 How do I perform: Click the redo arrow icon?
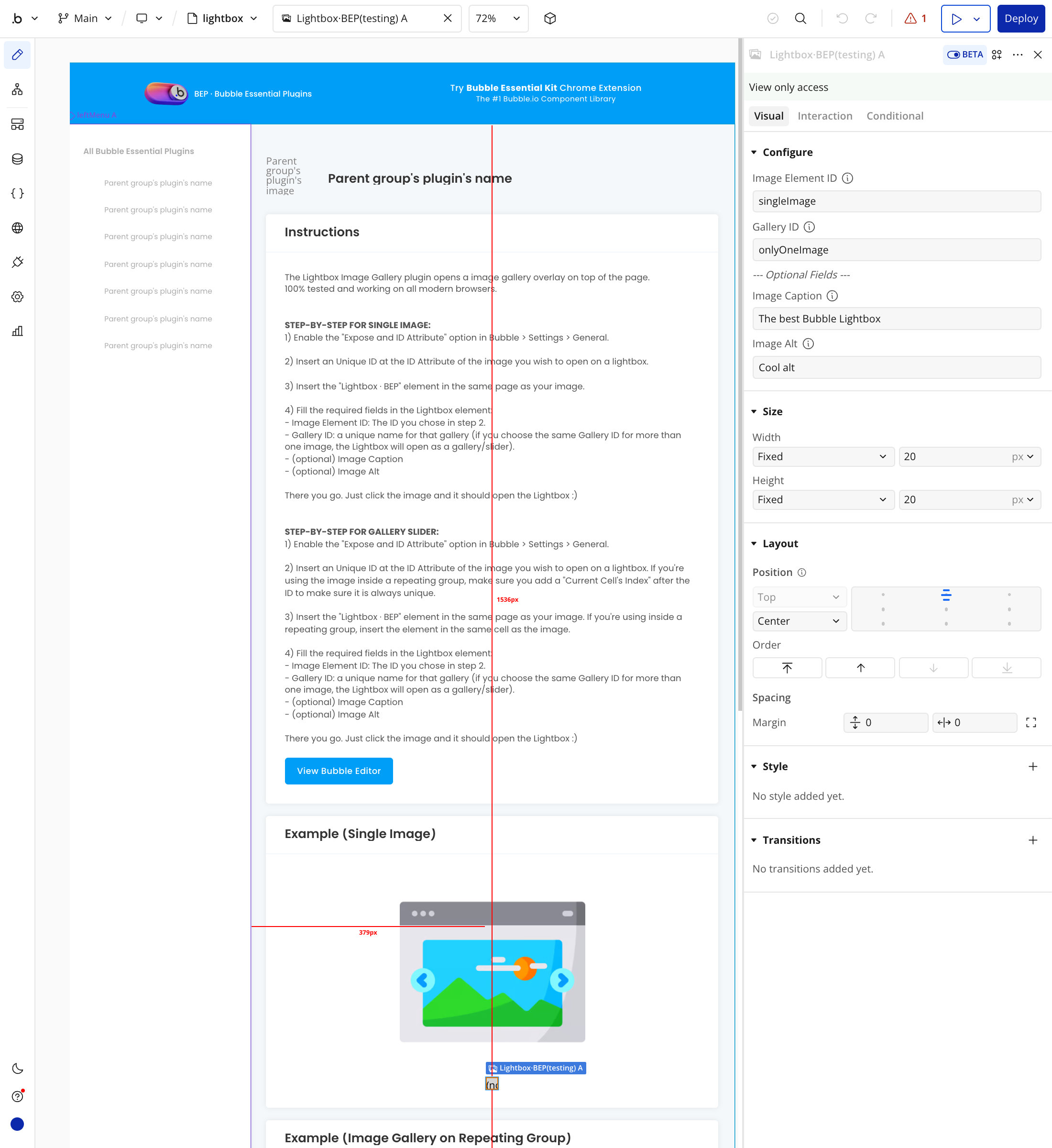(871, 18)
